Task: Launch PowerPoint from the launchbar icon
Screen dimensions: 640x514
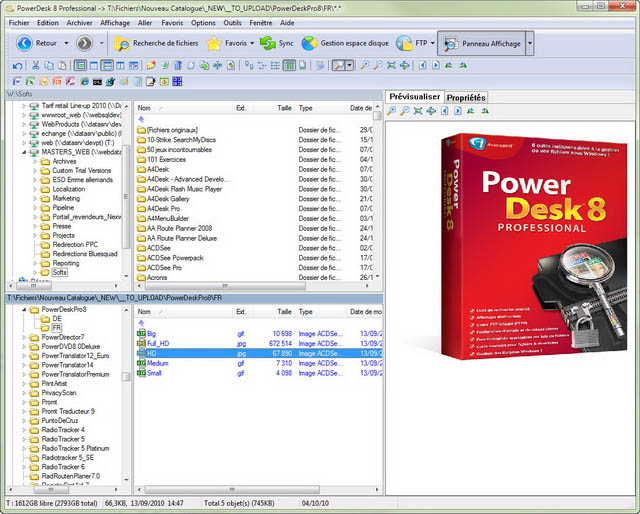Action: click(57, 82)
